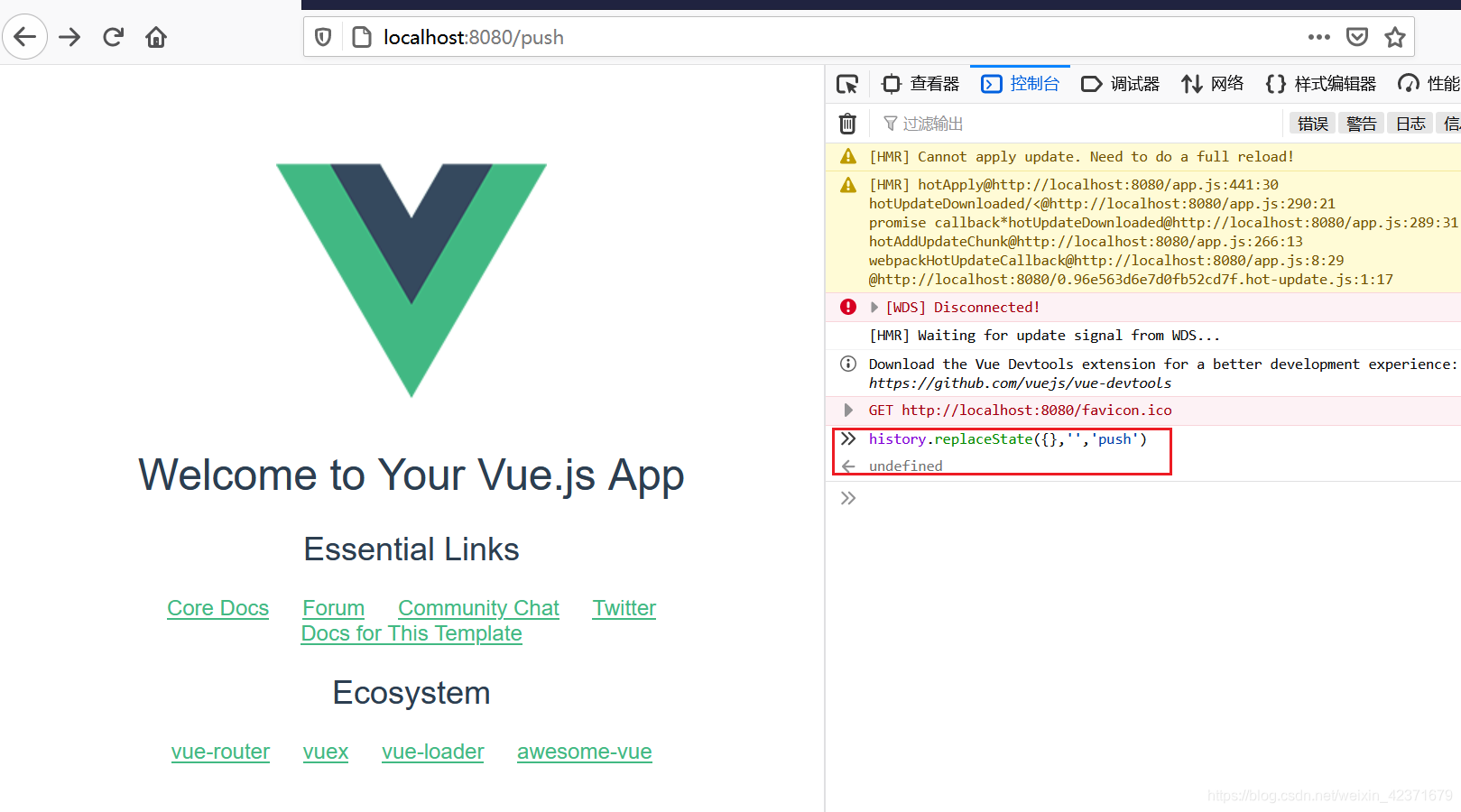Select the 'Ecosystem' heading
This screenshot has width=1461, height=812.
coord(411,693)
